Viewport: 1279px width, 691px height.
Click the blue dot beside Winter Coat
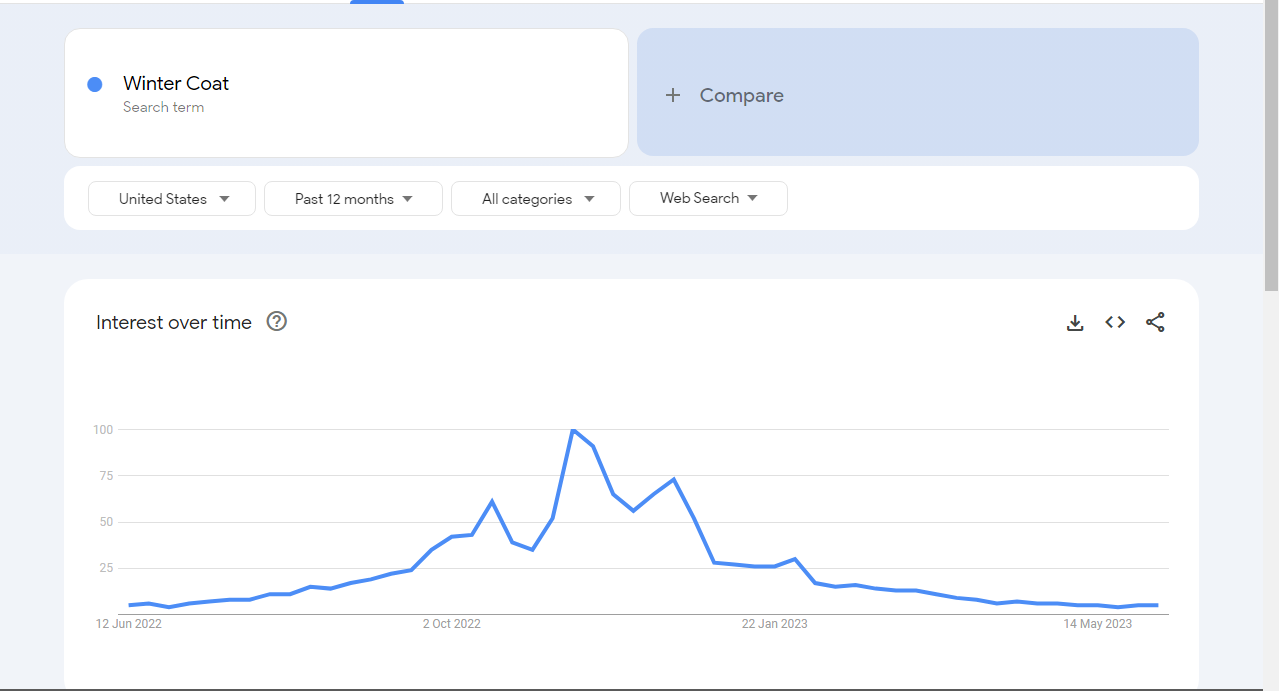coord(95,84)
